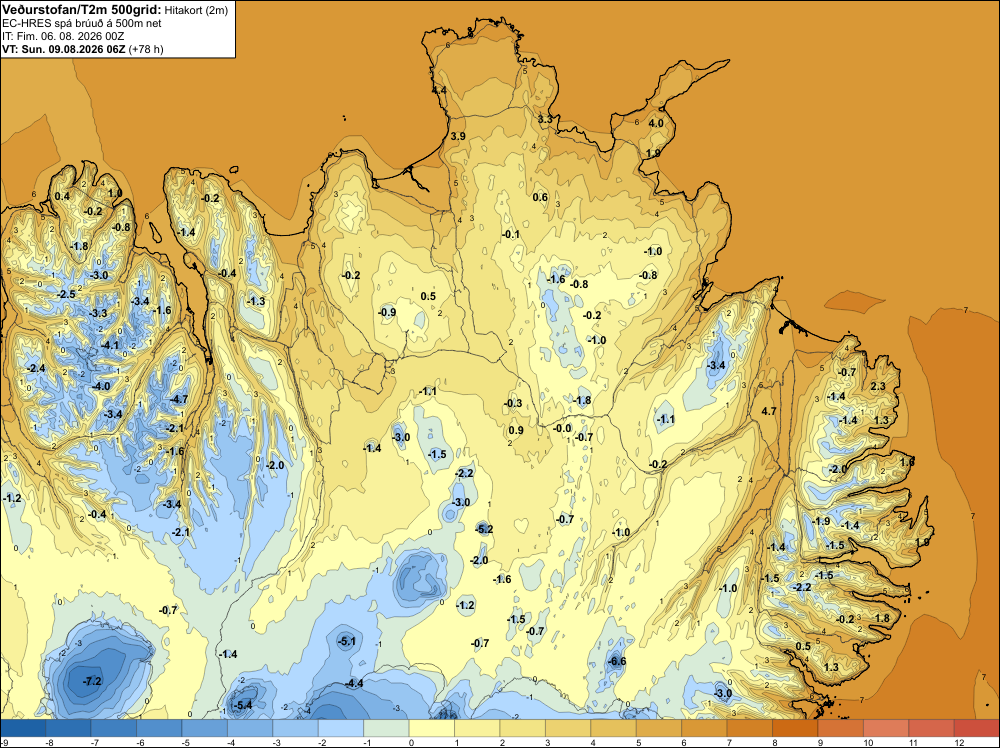Click the -4.1 temperature value
The height and width of the screenshot is (748, 1000).
[110, 345]
